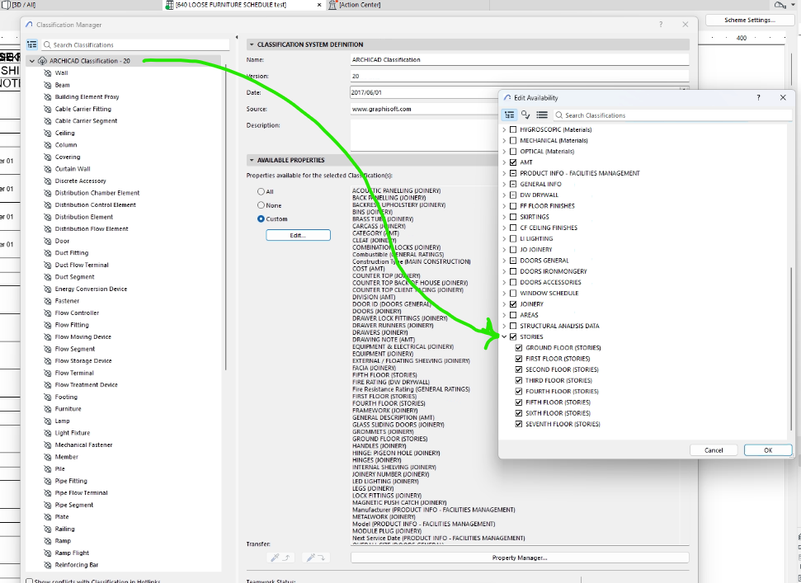Image resolution: width=801 pixels, height=583 pixels.
Task: Click the Pile classification icon
Action: [x=48, y=469]
